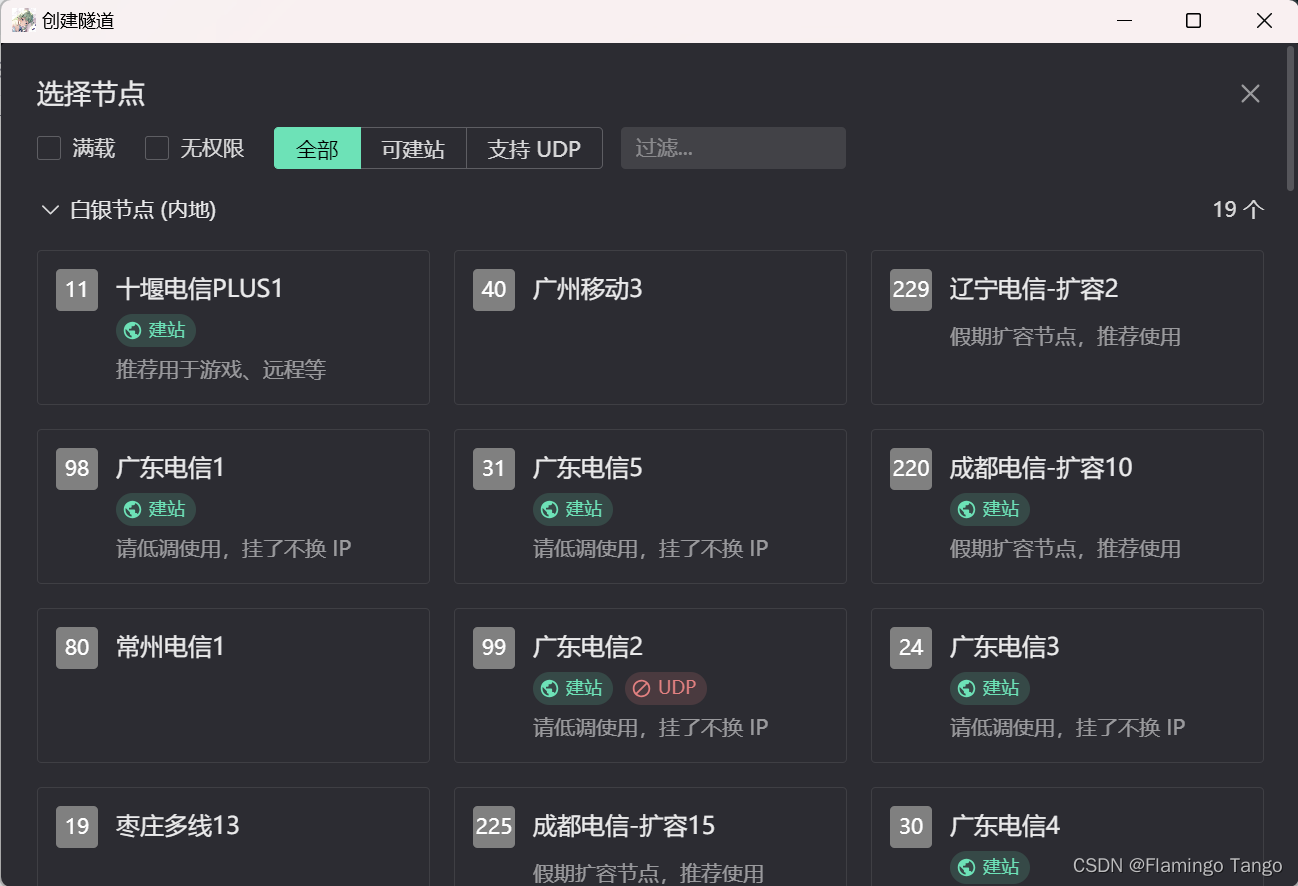Select node 辽宁电信-扩容2

point(1067,327)
